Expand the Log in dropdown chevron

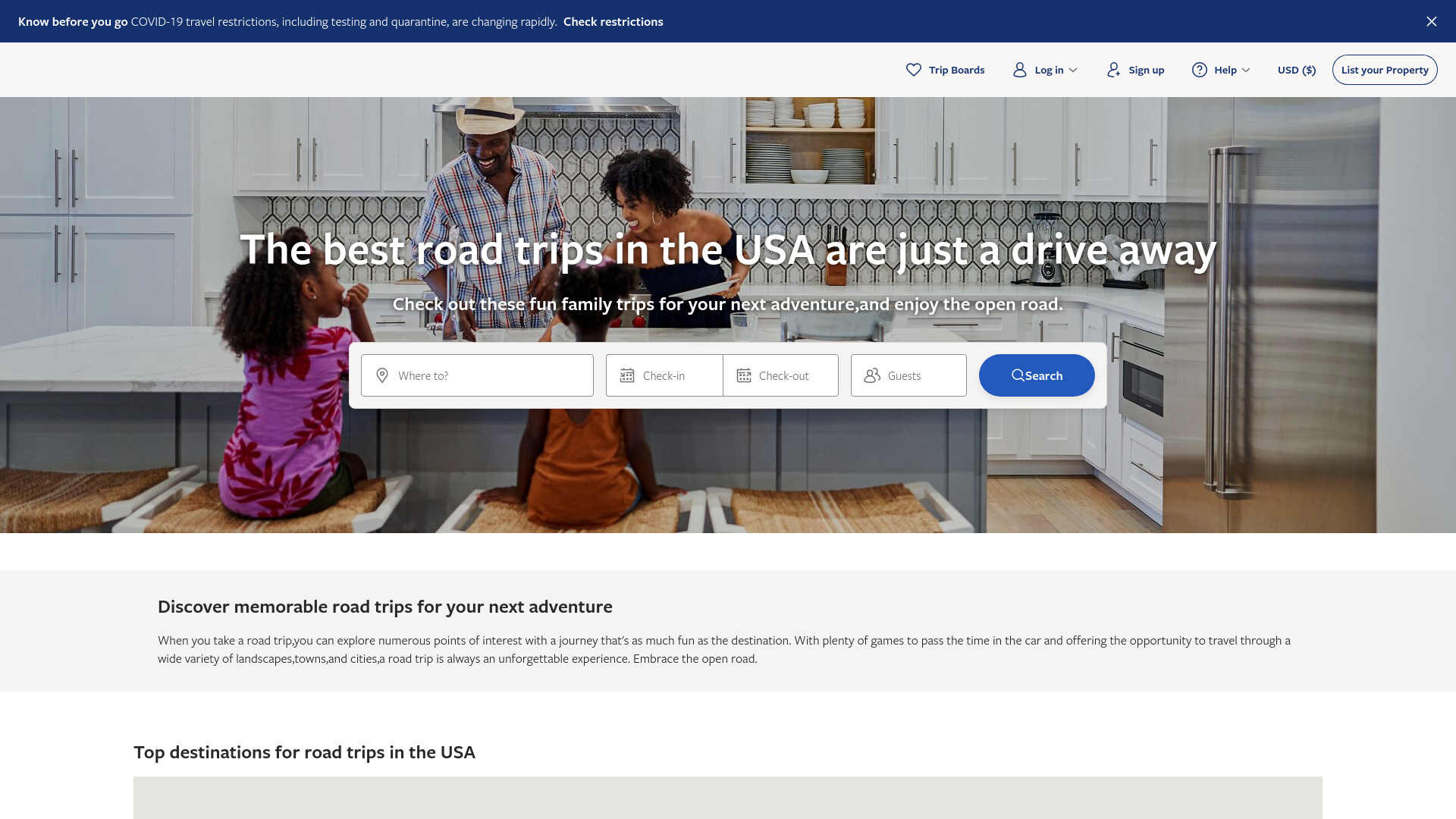[x=1073, y=70]
